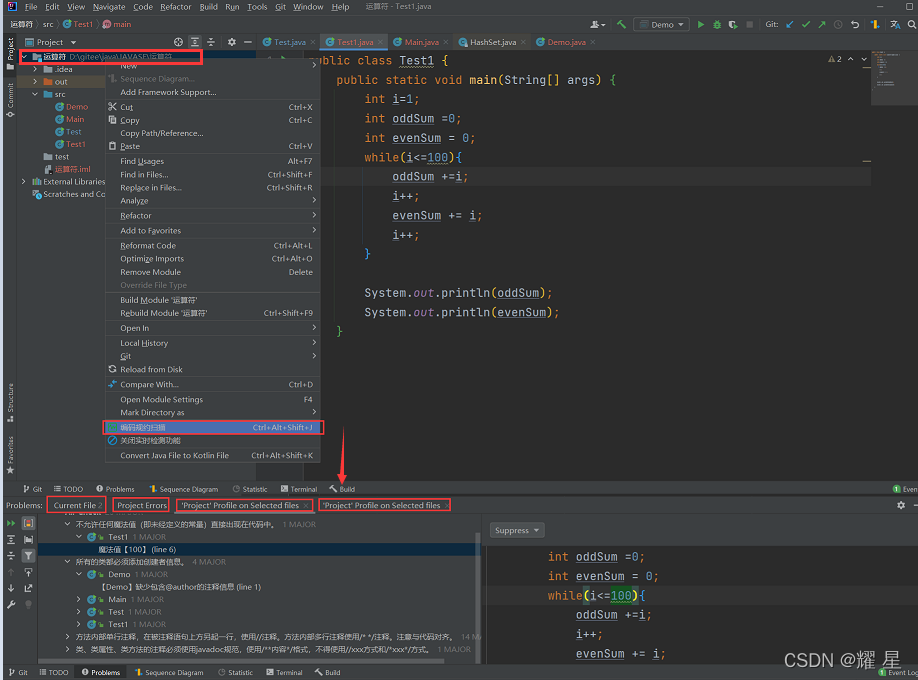This screenshot has width=918, height=680.
Task: Collapse the Demo 1 MAJOR inspection node
Action: coord(79,575)
